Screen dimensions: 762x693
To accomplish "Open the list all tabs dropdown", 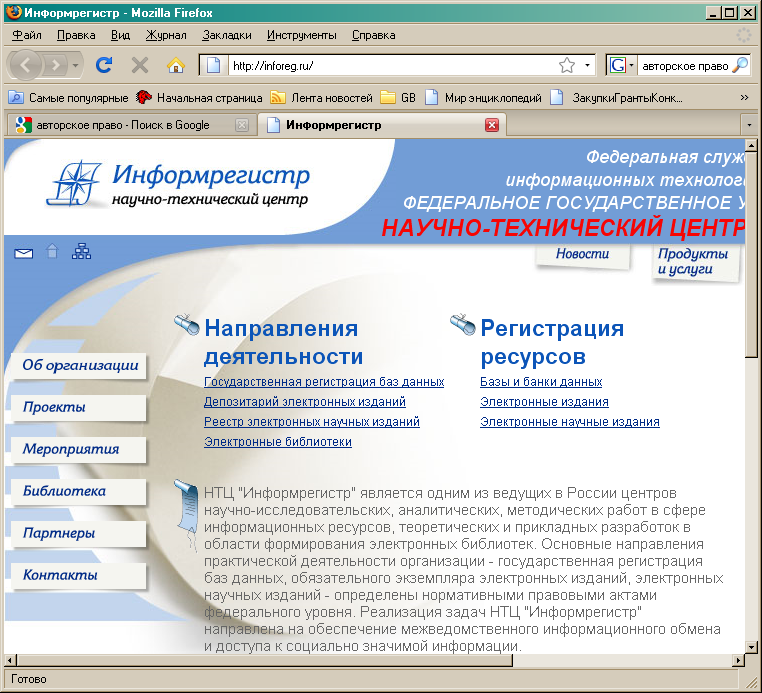I will coord(749,125).
